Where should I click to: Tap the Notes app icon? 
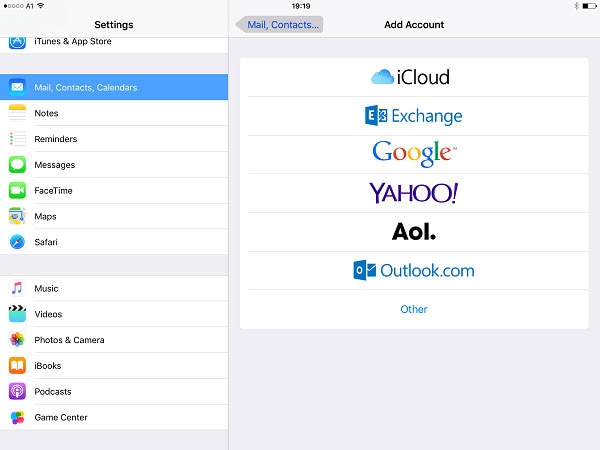17,113
